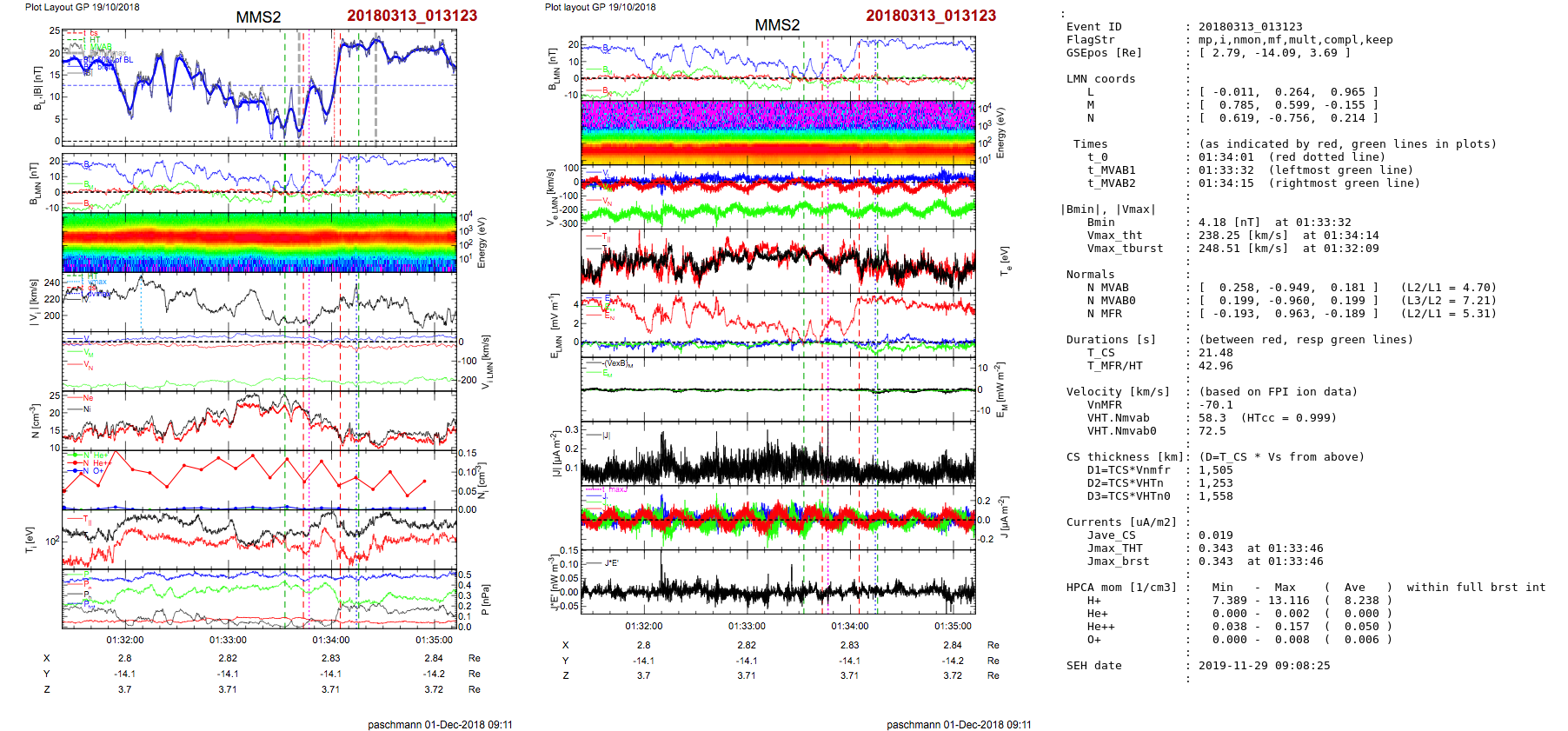This screenshot has width=1568, height=731.
Task: Click the Vmax_tburst value '248.51 [km/s]'
Action: click(1244, 249)
